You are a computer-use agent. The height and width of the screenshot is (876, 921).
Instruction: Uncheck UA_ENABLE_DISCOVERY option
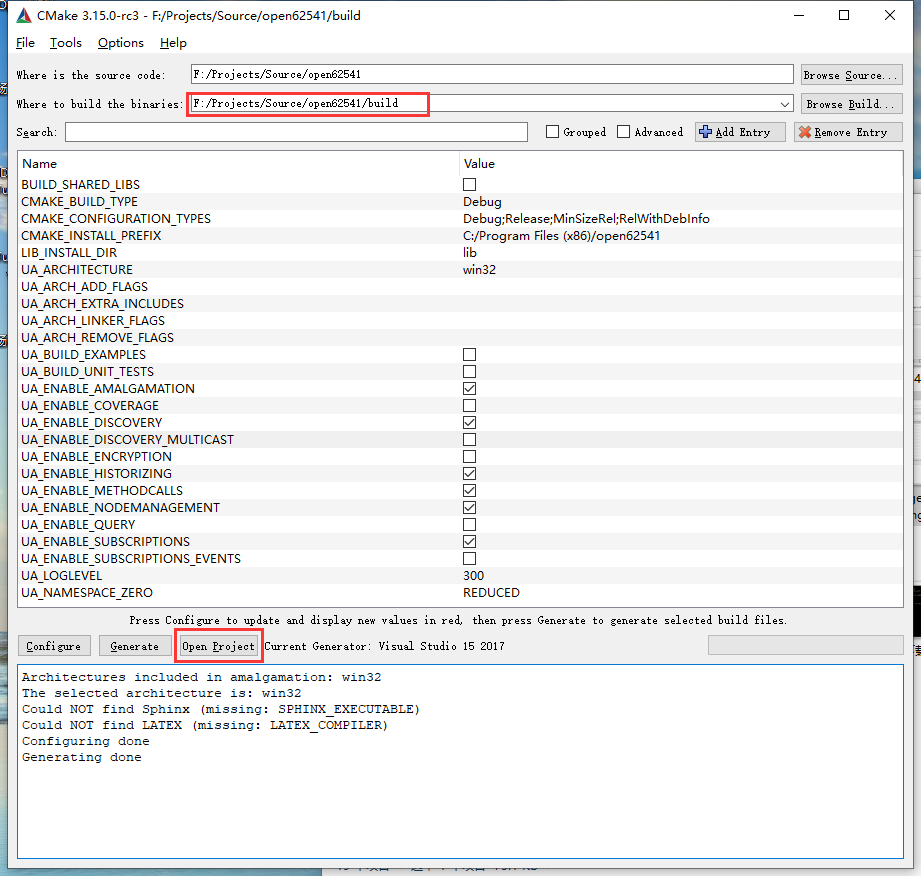coord(469,422)
